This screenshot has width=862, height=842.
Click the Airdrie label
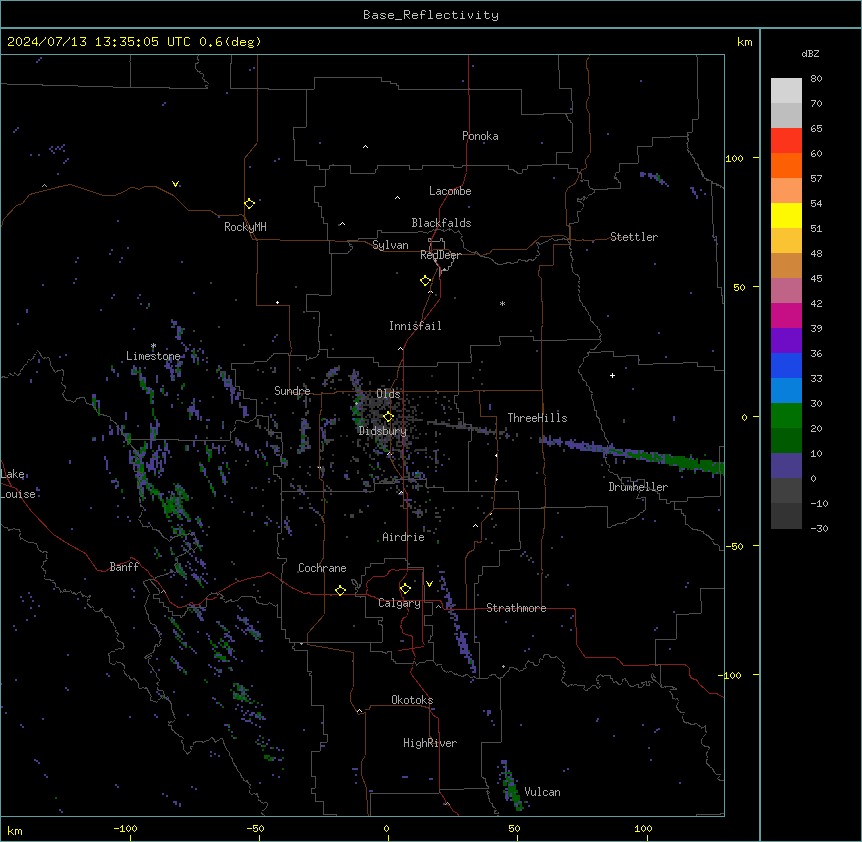(404, 537)
